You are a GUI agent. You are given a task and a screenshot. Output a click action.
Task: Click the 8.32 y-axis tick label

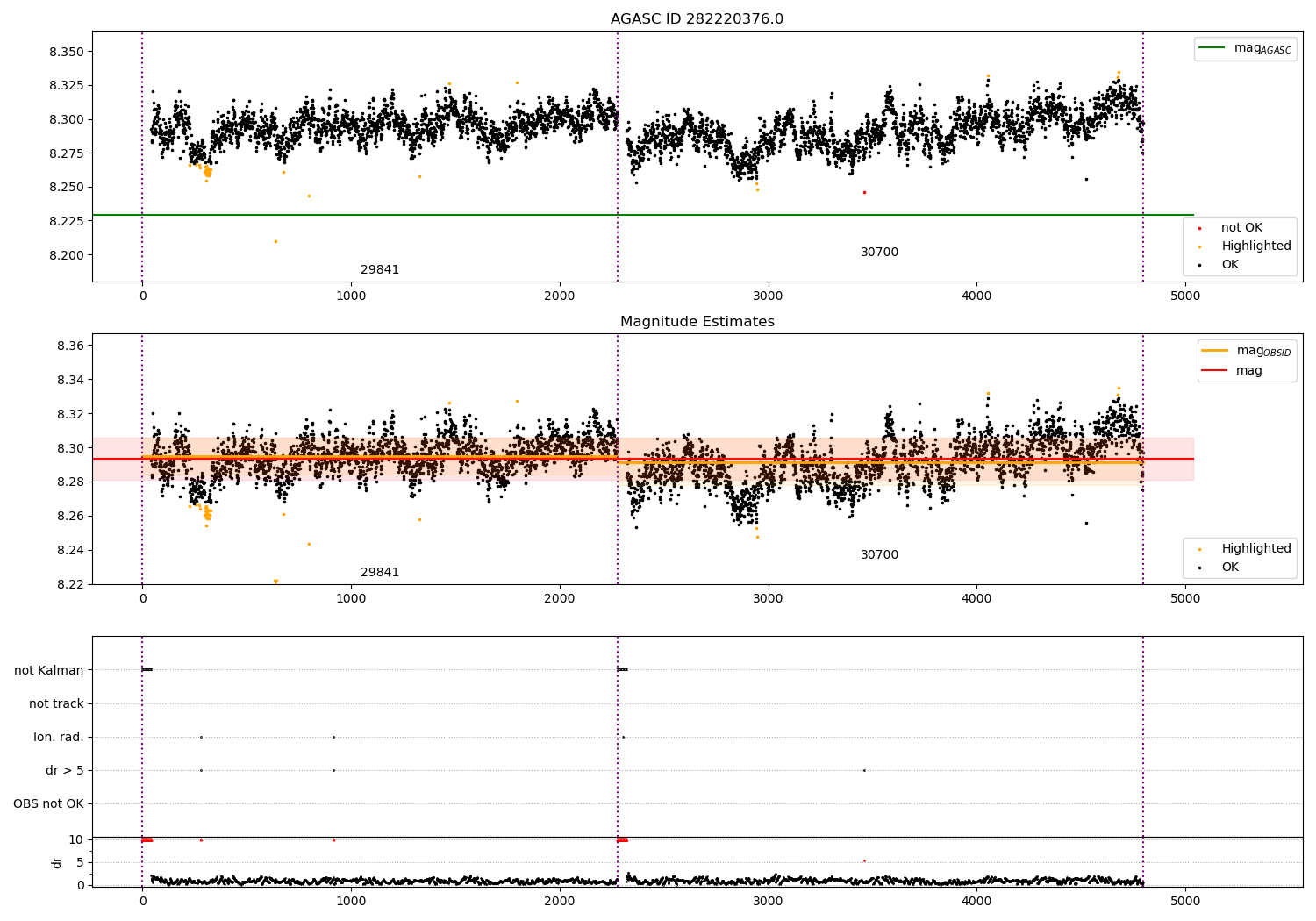point(70,414)
